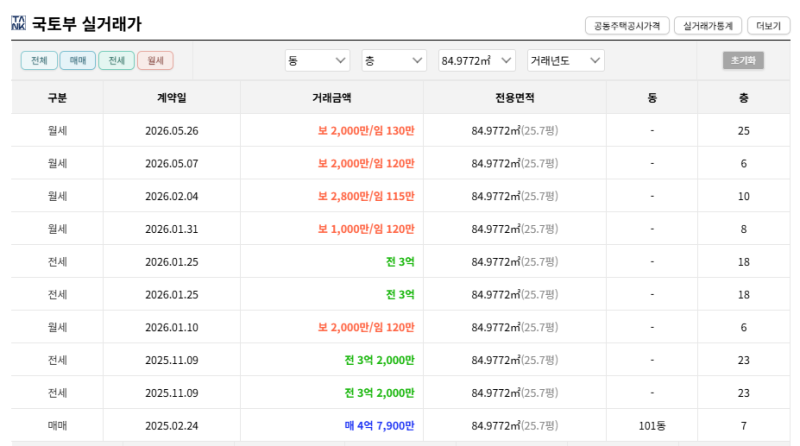The height and width of the screenshot is (446, 800).
Task: Select the 전체 filter tab
Action: tap(39, 61)
